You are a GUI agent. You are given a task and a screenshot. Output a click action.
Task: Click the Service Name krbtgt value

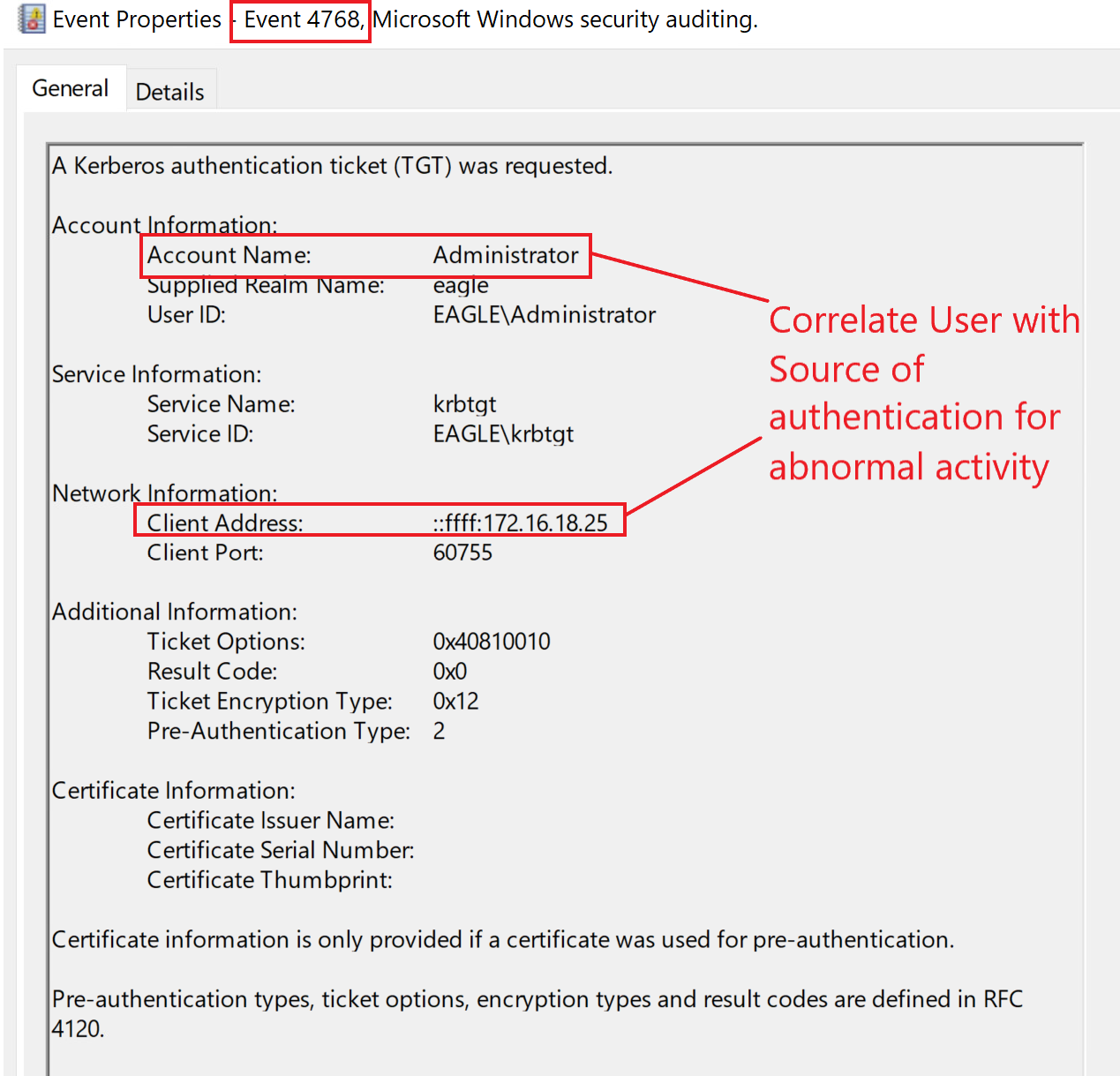[464, 404]
